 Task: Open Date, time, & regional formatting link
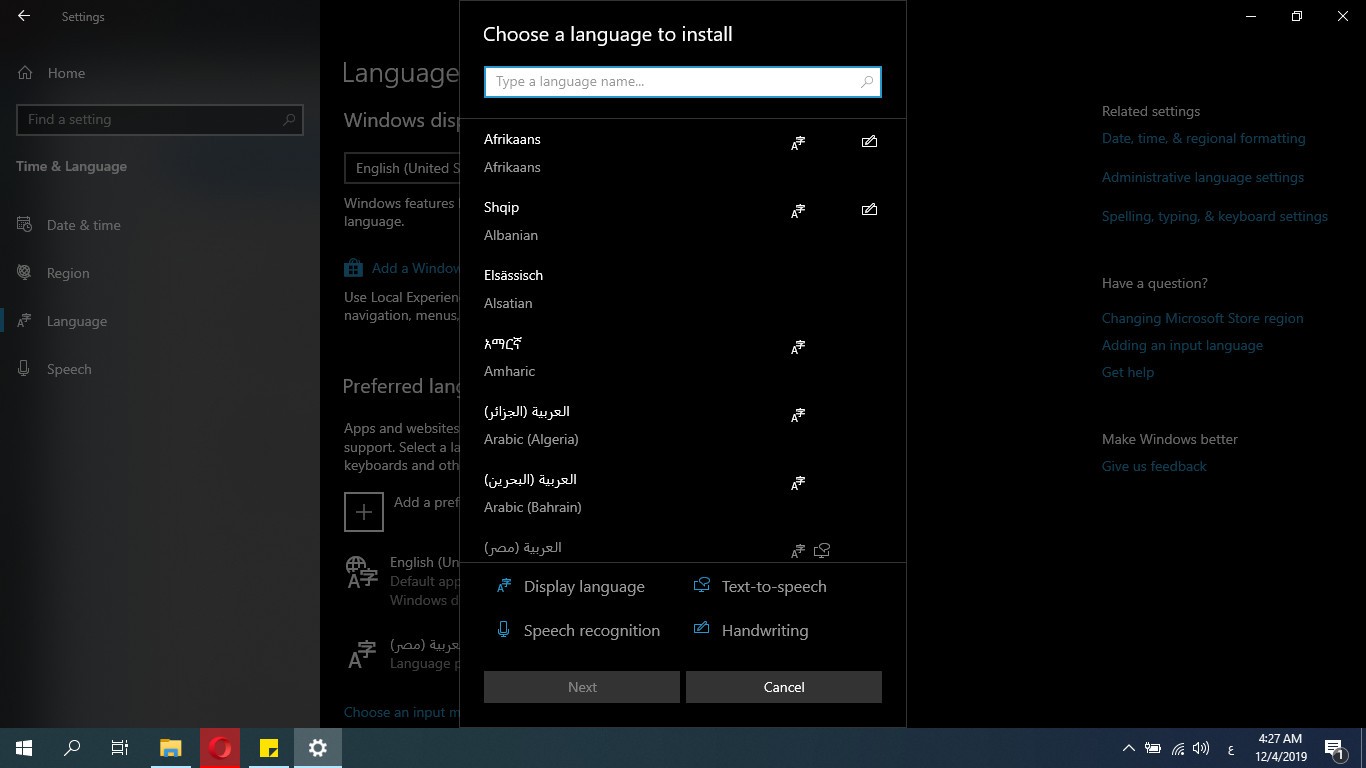click(x=1203, y=138)
